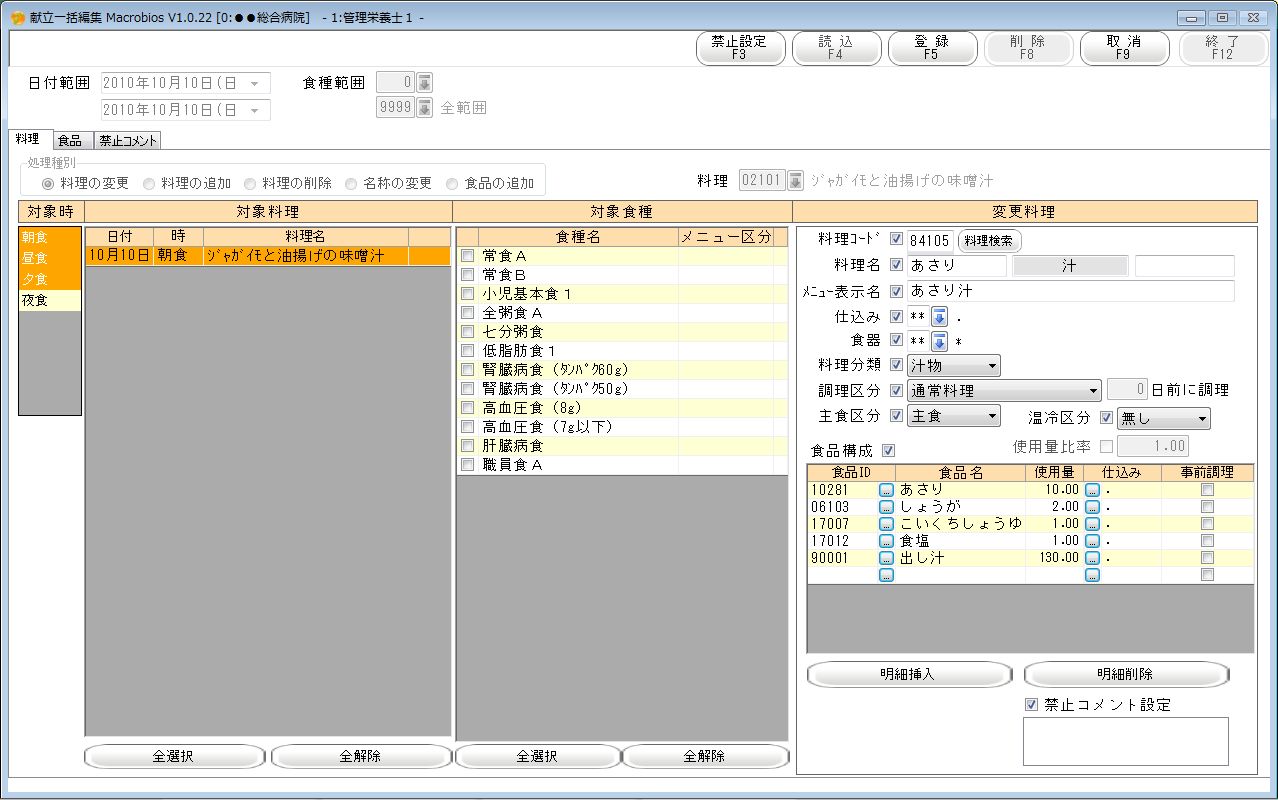The height and width of the screenshot is (800, 1278).
Task: Open 仕込み picker in the あさり row
Action: click(1092, 490)
